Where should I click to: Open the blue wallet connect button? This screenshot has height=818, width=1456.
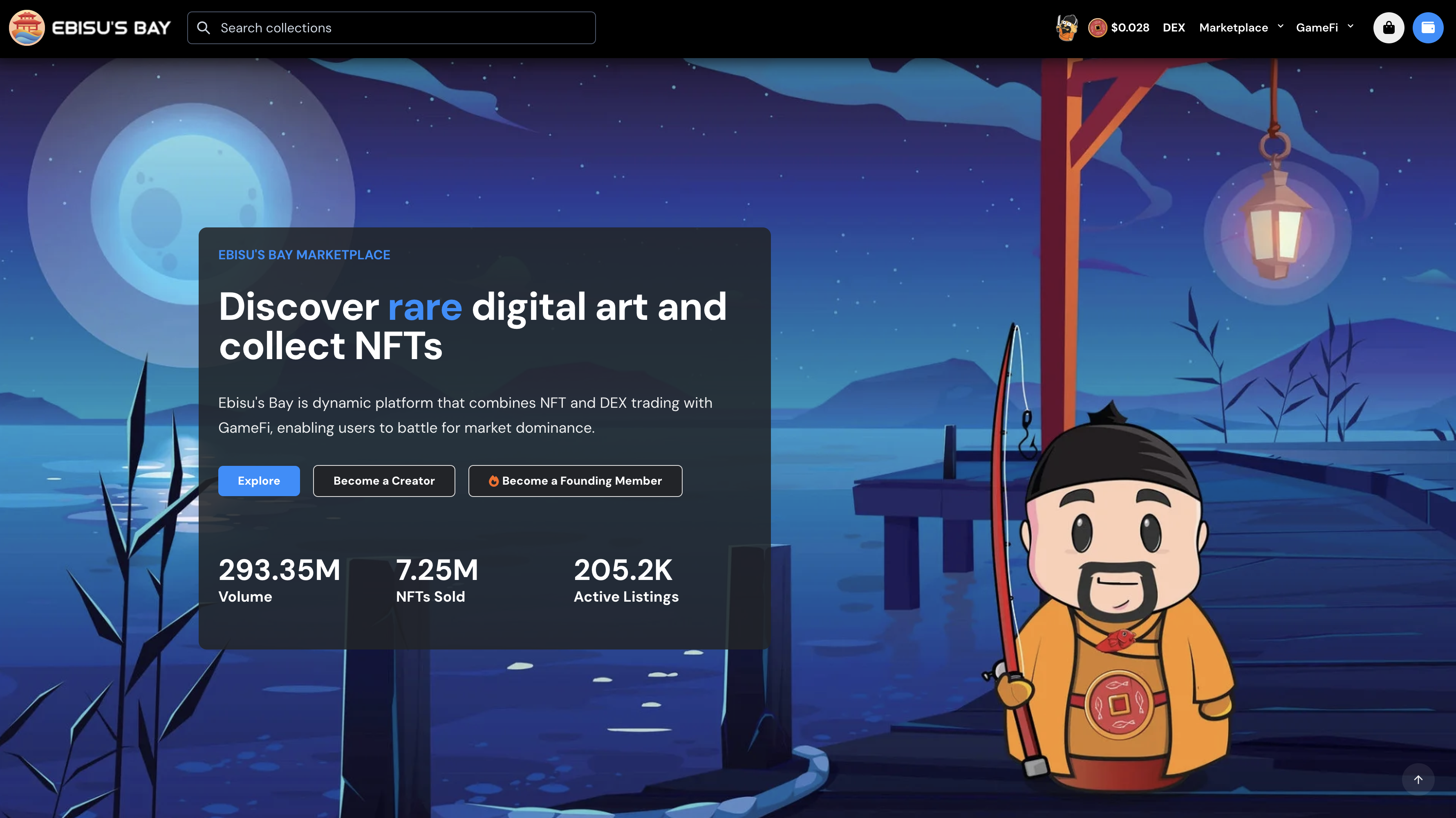tap(1428, 28)
